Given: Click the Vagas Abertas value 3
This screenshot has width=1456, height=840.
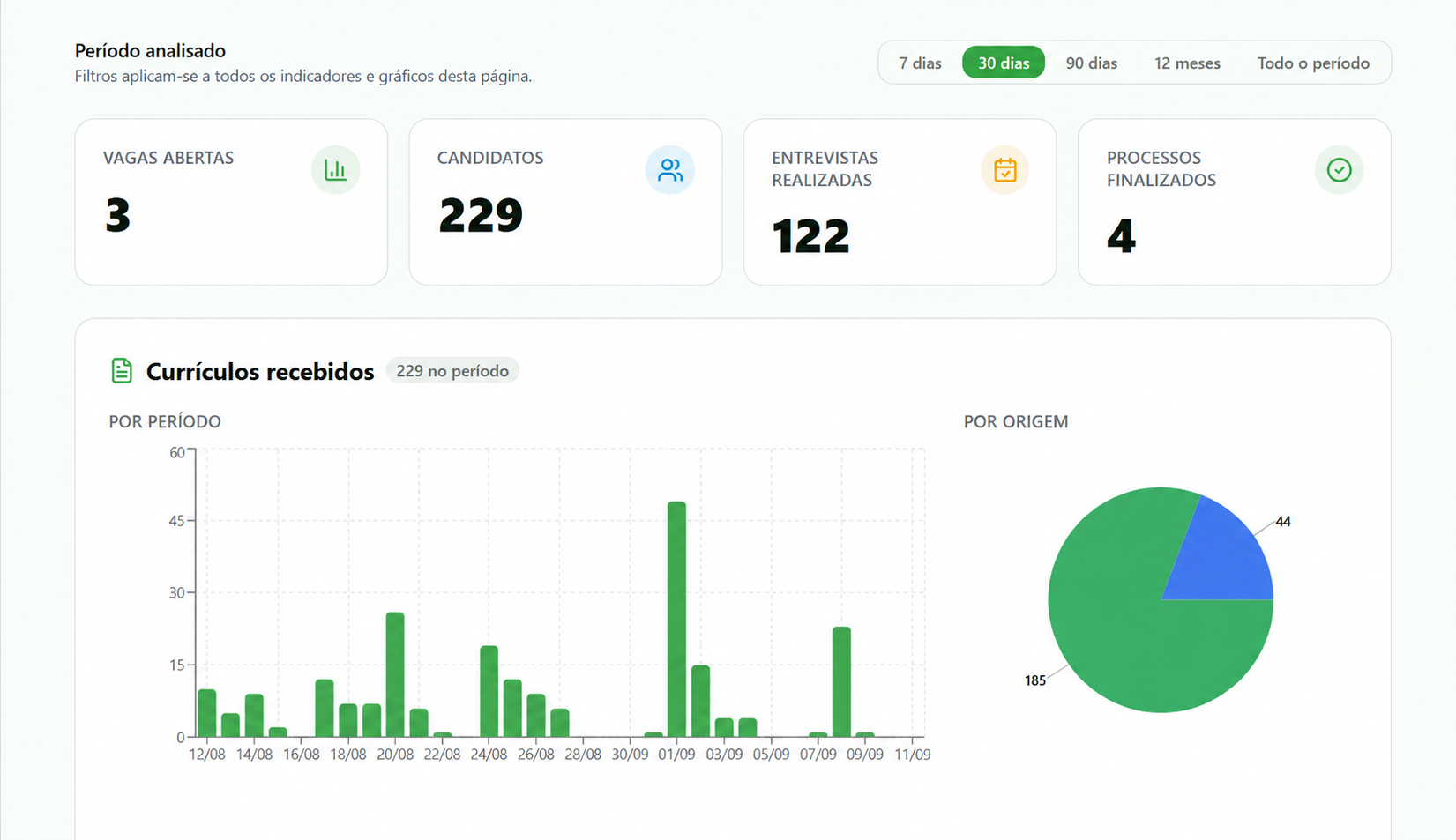Looking at the screenshot, I should point(117,215).
